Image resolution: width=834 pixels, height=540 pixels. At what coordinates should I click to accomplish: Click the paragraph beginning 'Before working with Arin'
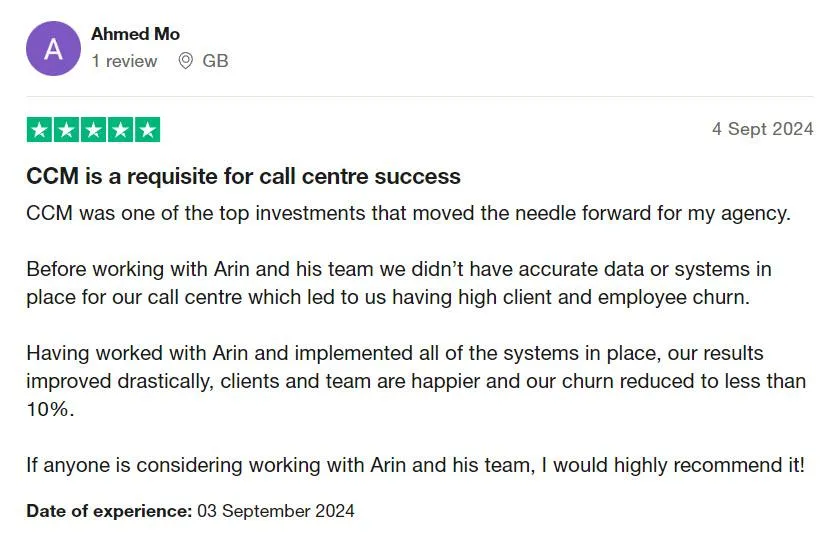click(x=399, y=283)
